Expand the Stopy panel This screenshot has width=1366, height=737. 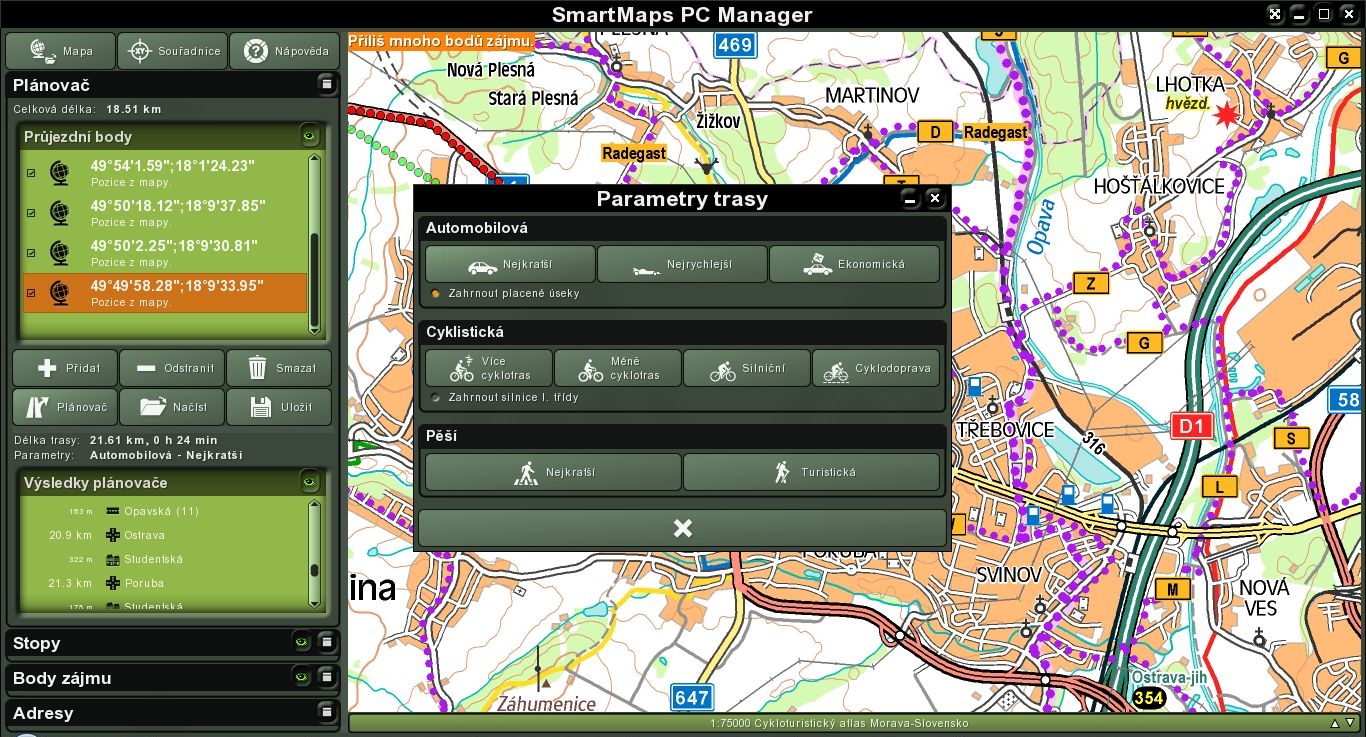click(x=325, y=642)
